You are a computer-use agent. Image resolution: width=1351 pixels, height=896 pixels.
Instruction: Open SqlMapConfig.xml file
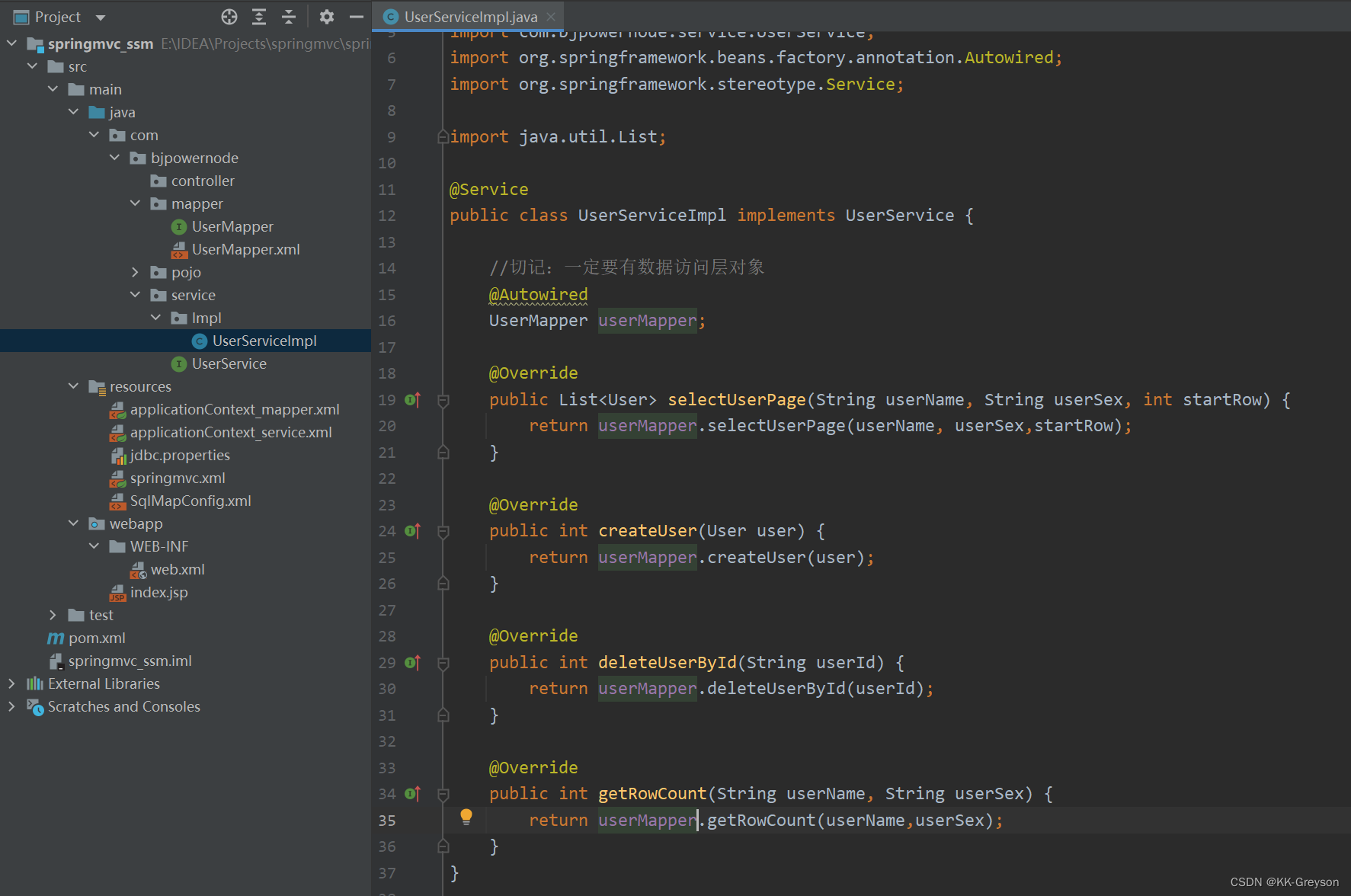[190, 501]
